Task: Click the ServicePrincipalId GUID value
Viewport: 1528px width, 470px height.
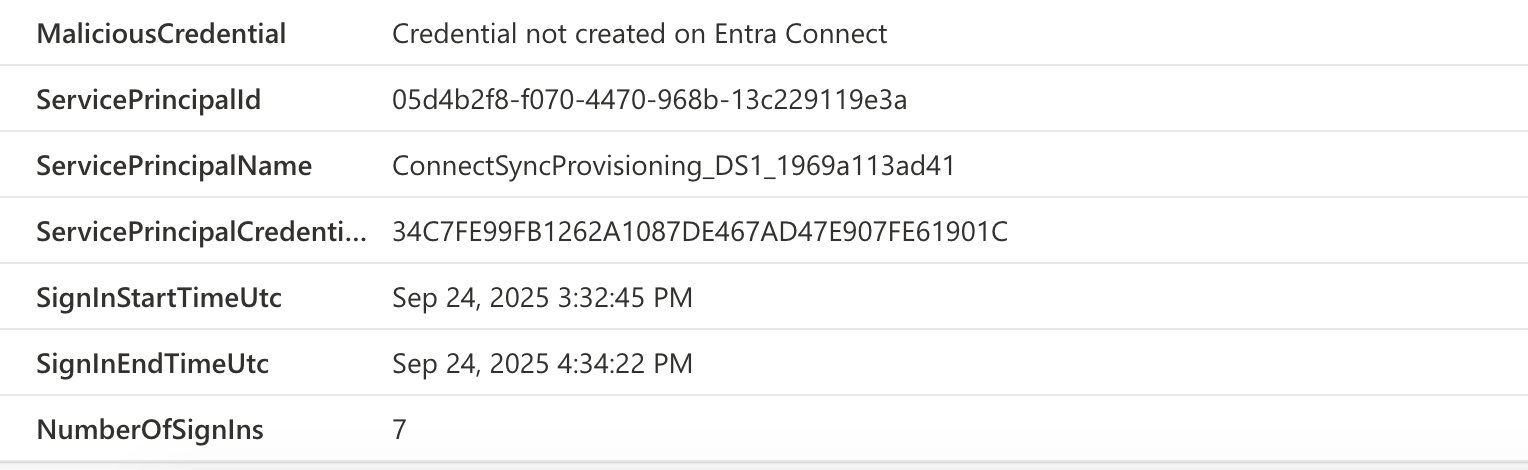Action: pyautogui.click(x=650, y=100)
